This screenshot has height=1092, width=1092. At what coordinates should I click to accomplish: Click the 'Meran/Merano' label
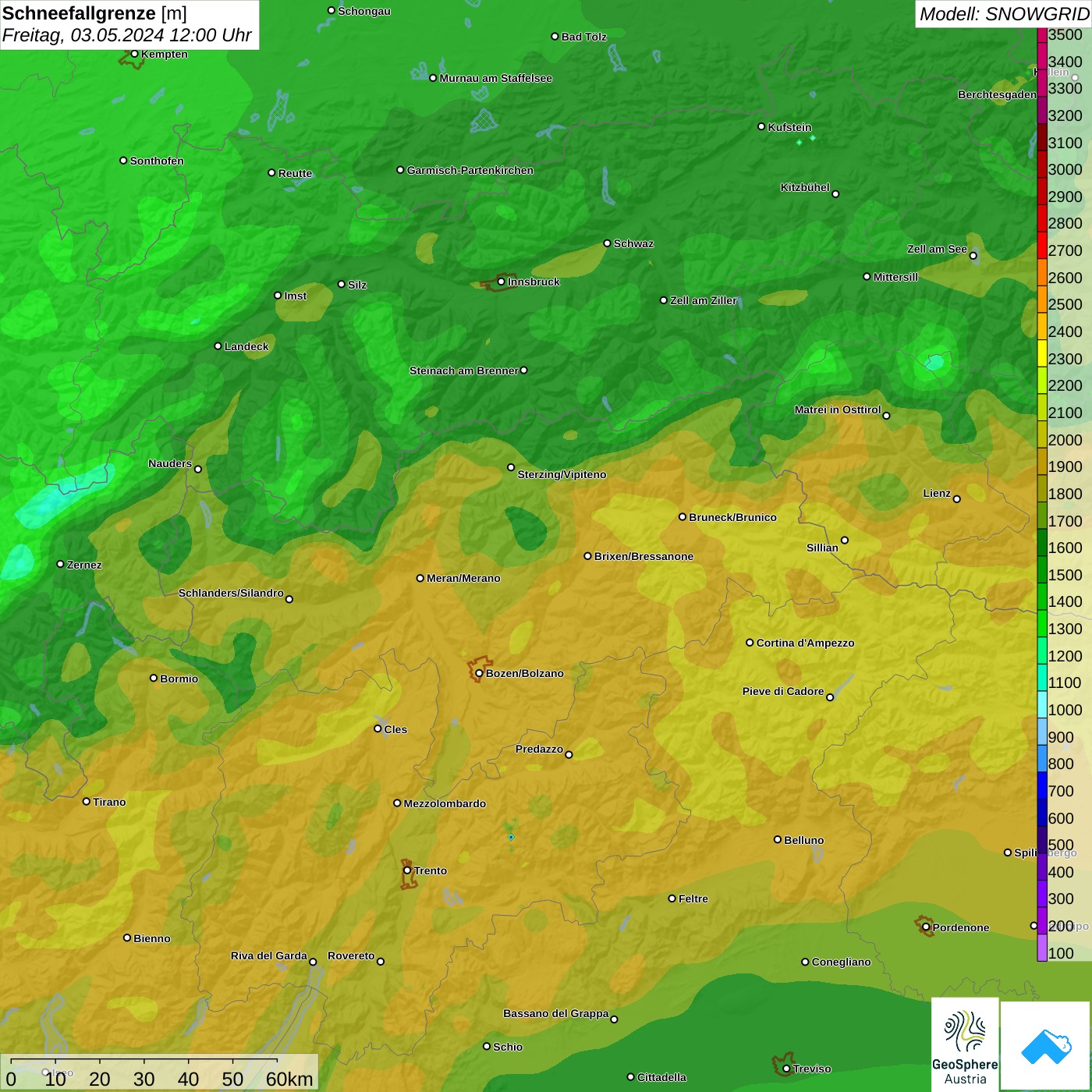point(463,578)
